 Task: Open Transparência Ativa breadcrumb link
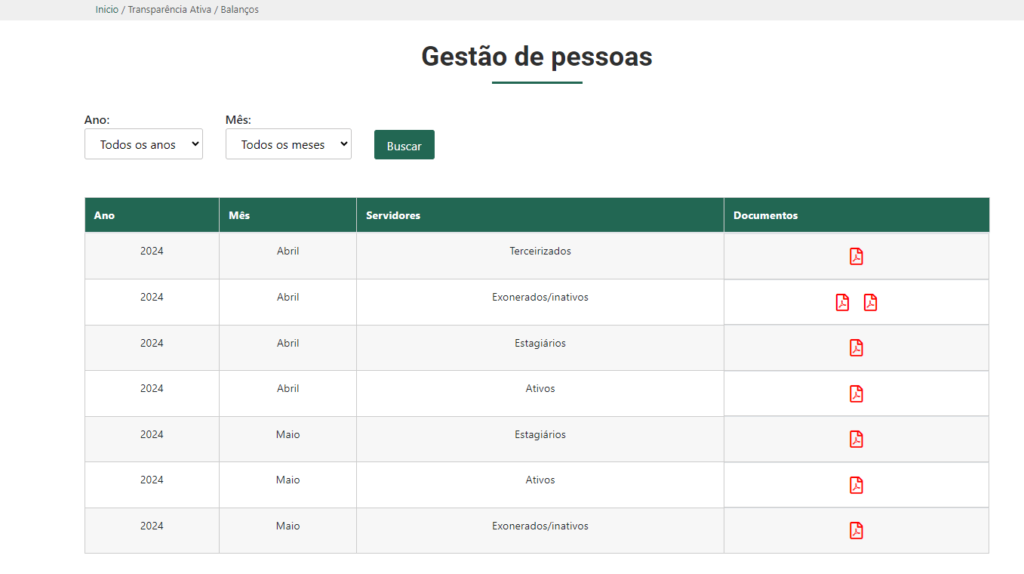[x=169, y=9]
